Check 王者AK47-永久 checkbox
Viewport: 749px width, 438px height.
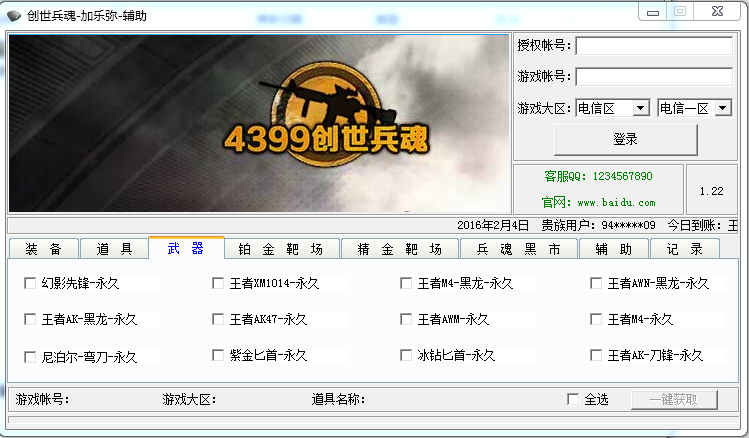218,319
